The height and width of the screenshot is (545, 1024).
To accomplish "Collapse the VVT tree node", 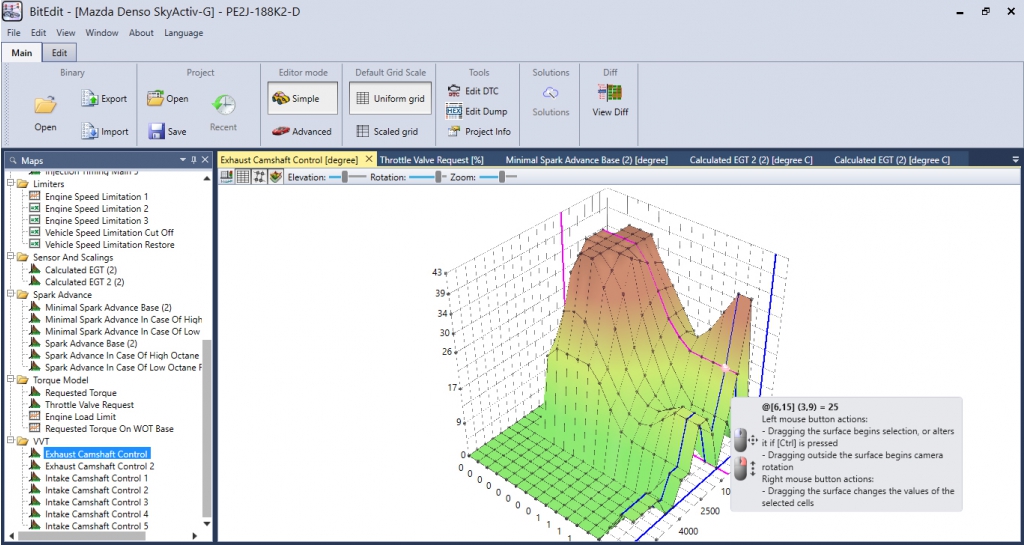I will 10,441.
